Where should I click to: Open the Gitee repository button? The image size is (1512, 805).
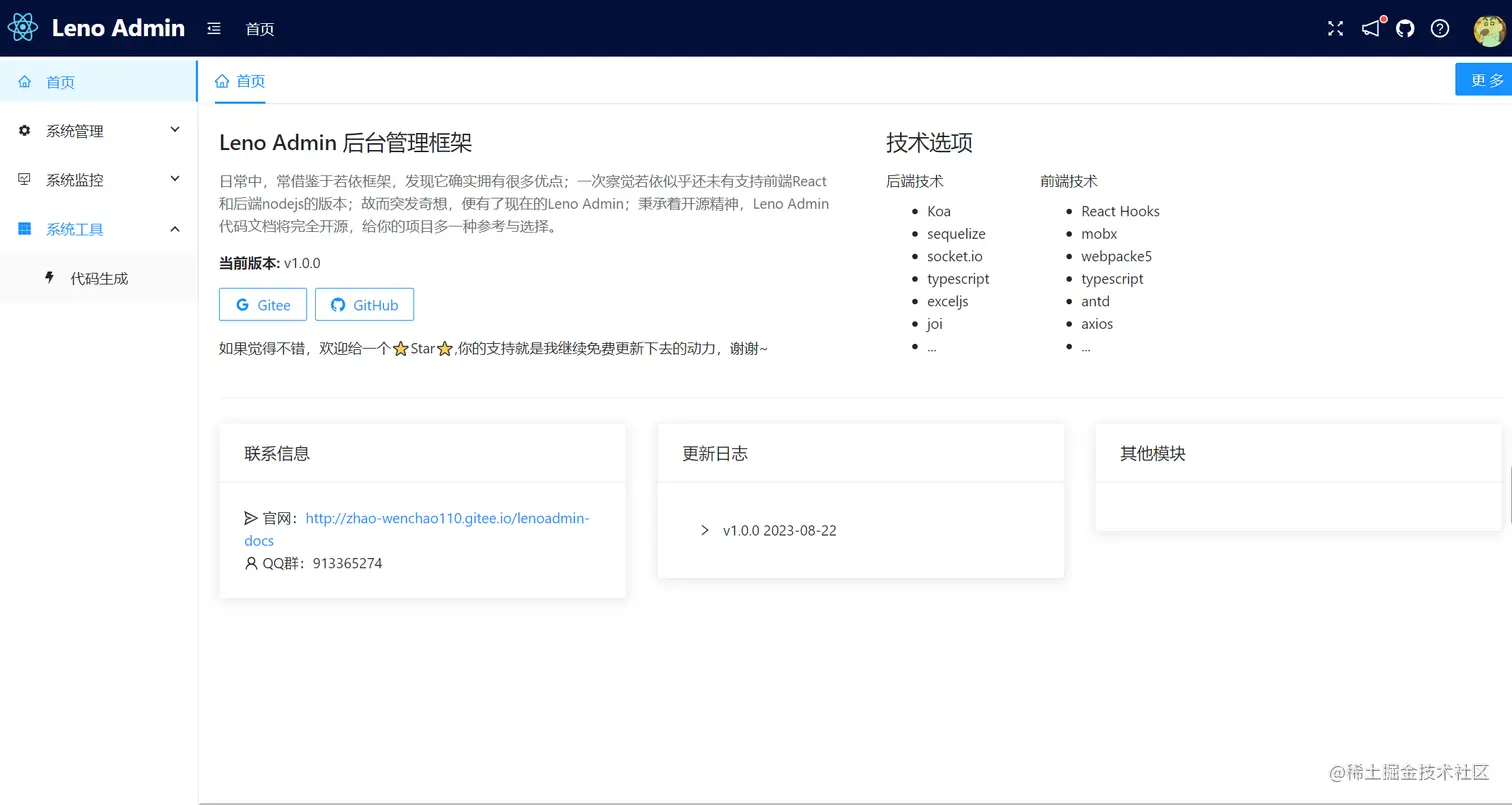(x=263, y=305)
